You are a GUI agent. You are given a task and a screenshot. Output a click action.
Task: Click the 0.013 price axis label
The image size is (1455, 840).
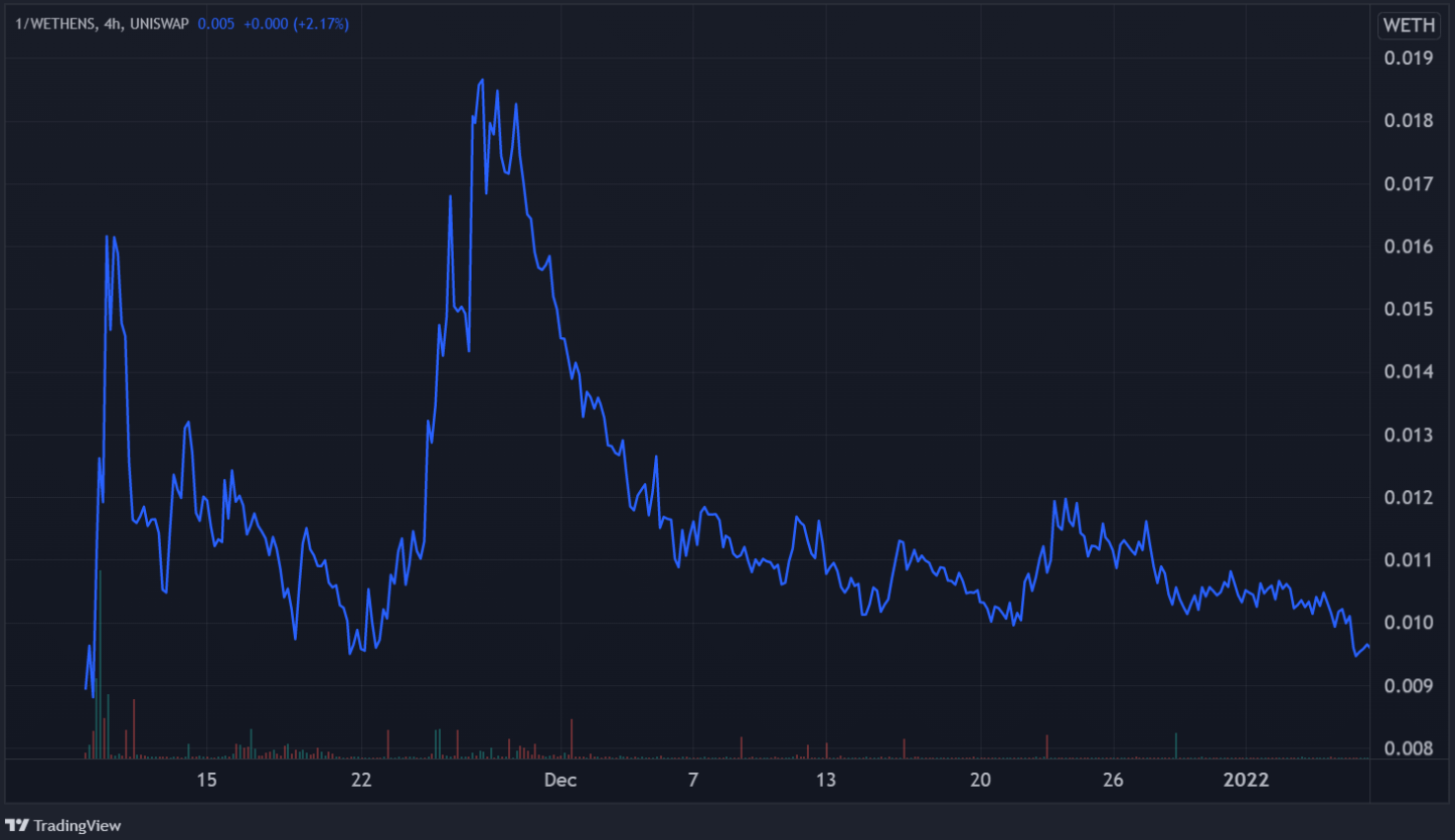(x=1409, y=435)
